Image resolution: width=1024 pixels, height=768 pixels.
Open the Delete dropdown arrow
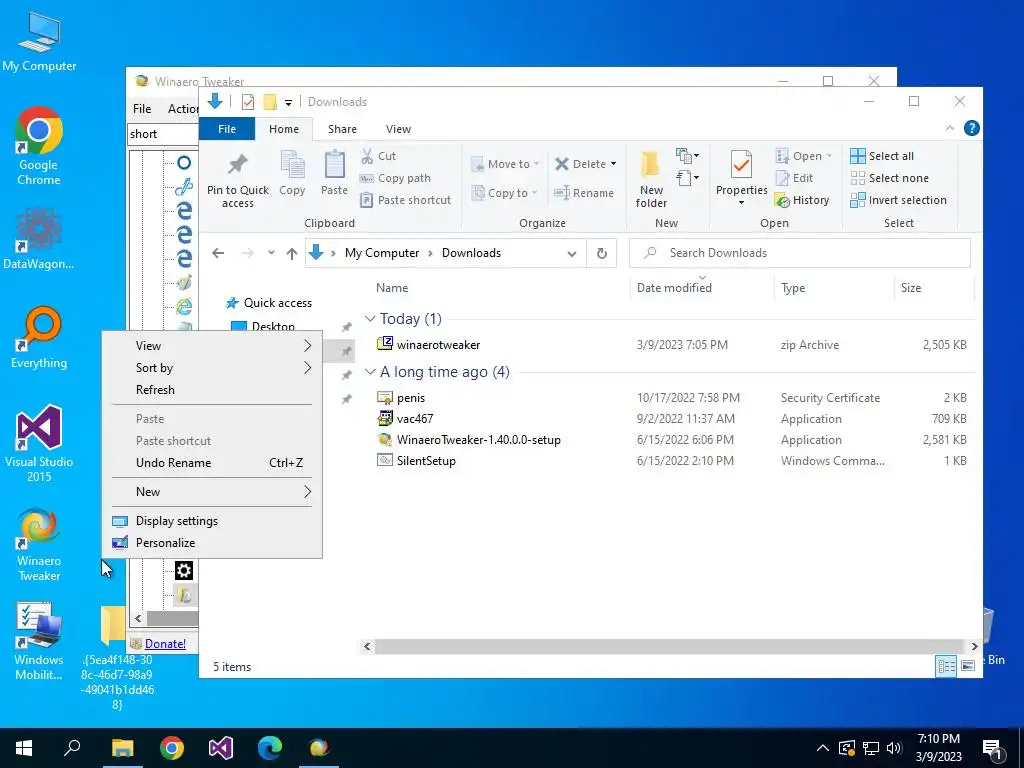point(613,164)
